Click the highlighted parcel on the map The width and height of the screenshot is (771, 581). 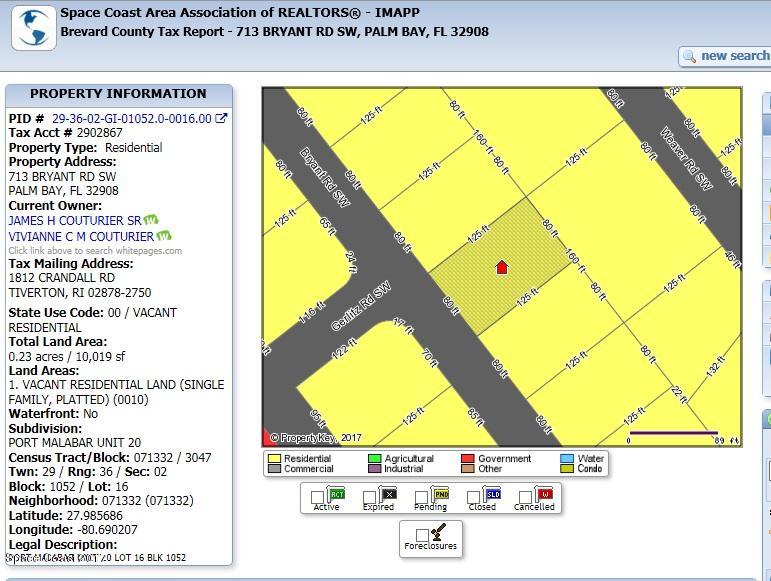tap(501, 267)
